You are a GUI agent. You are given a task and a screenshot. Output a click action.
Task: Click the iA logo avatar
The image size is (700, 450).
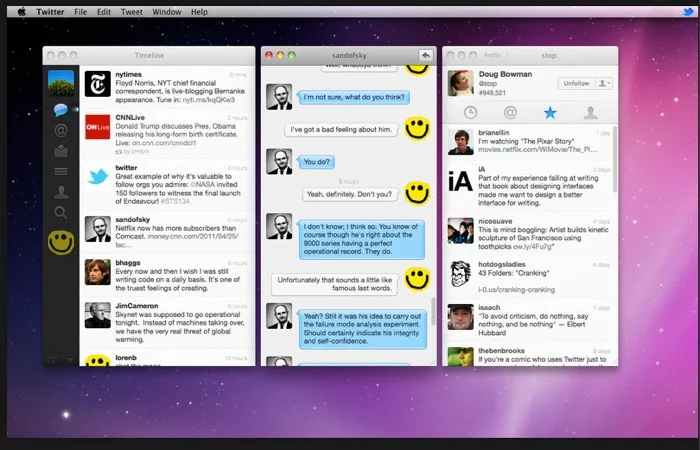pos(460,181)
